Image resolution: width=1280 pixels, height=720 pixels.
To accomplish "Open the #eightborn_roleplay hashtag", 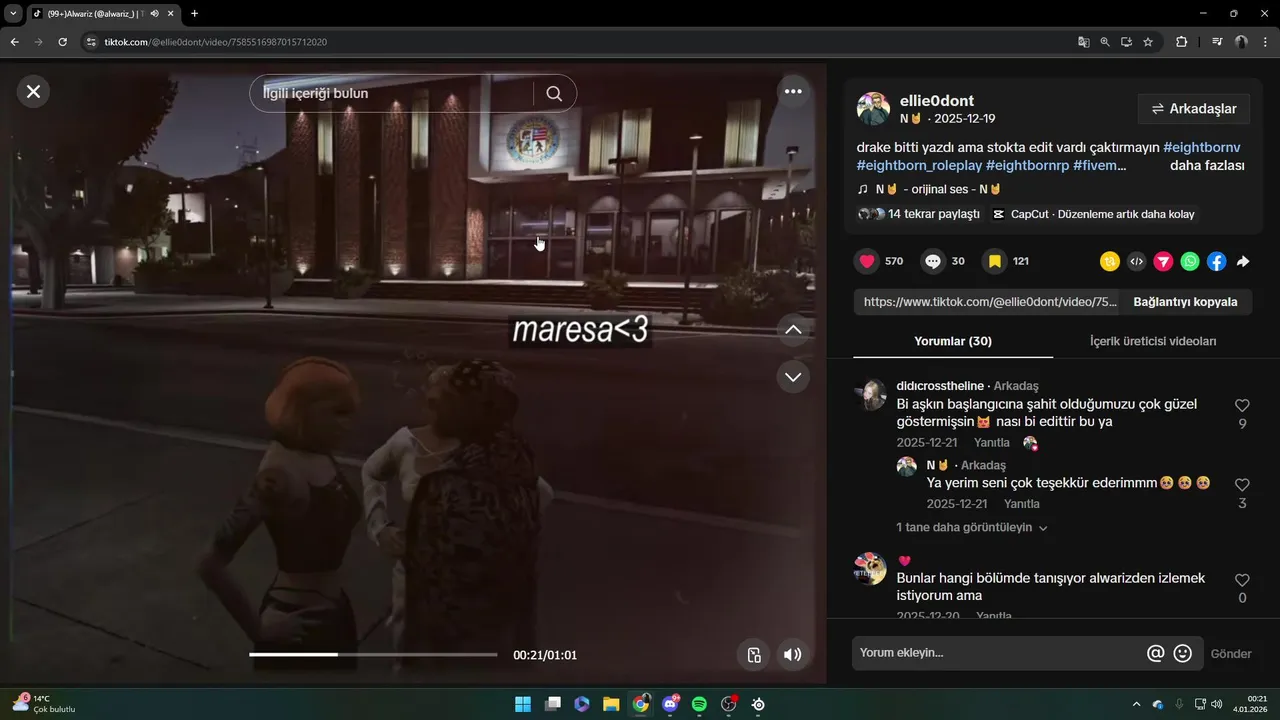I will click(919, 165).
